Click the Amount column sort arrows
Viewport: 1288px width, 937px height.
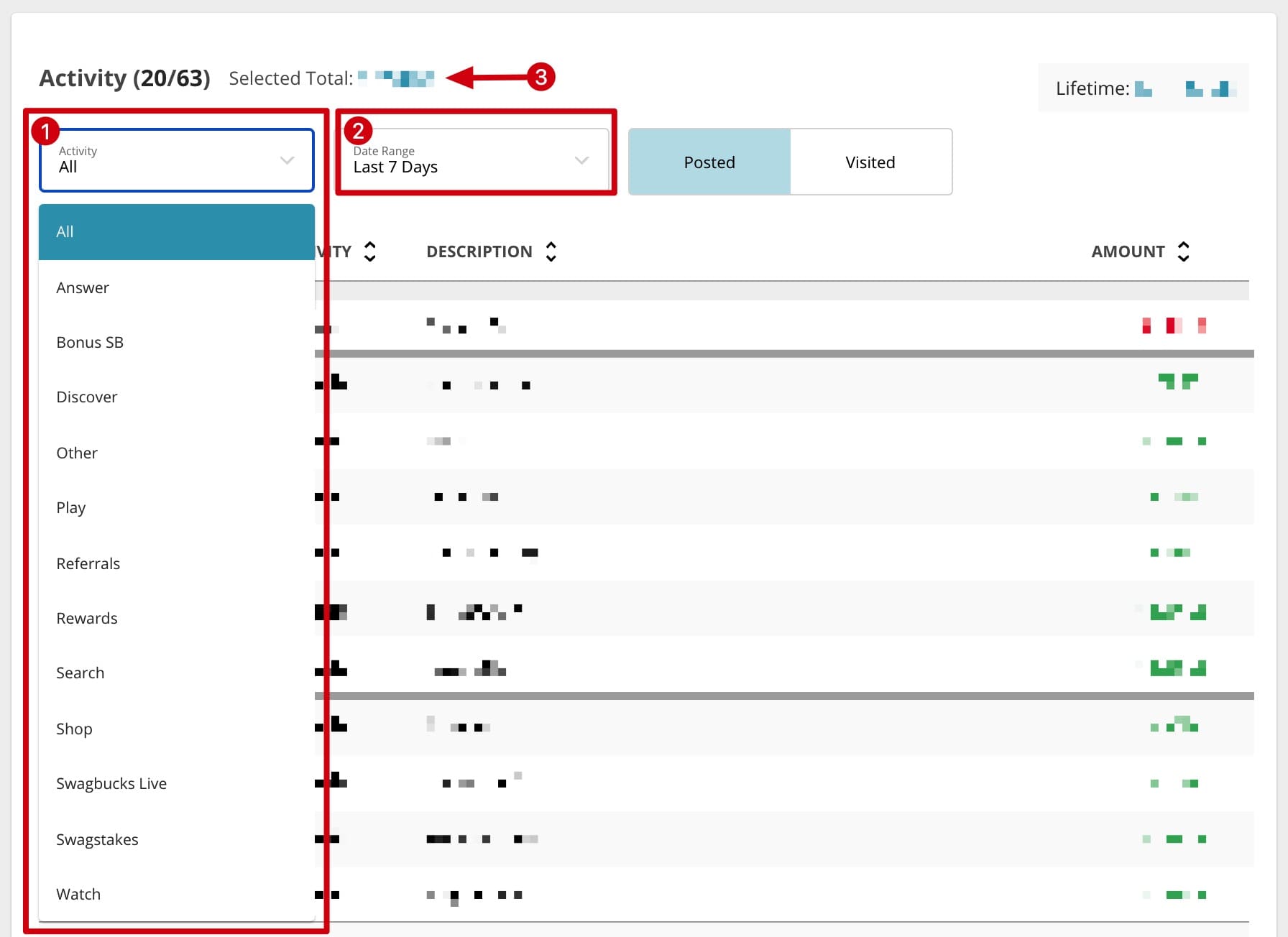[x=1183, y=251]
